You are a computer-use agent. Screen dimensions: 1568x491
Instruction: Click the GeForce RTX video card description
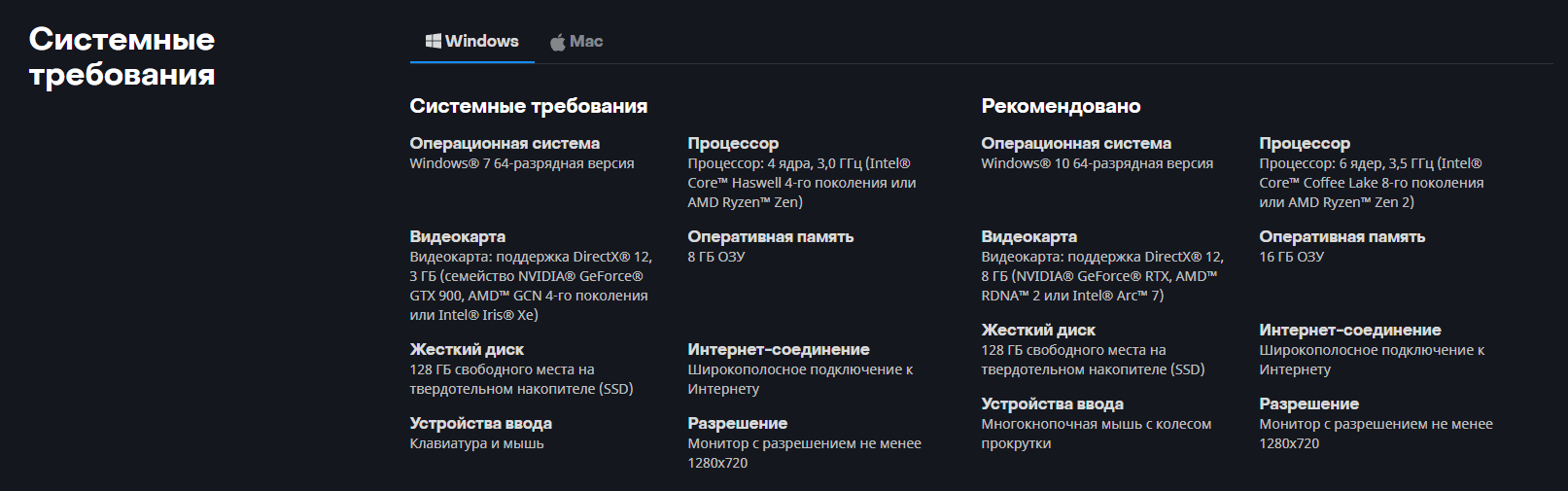tap(1102, 276)
